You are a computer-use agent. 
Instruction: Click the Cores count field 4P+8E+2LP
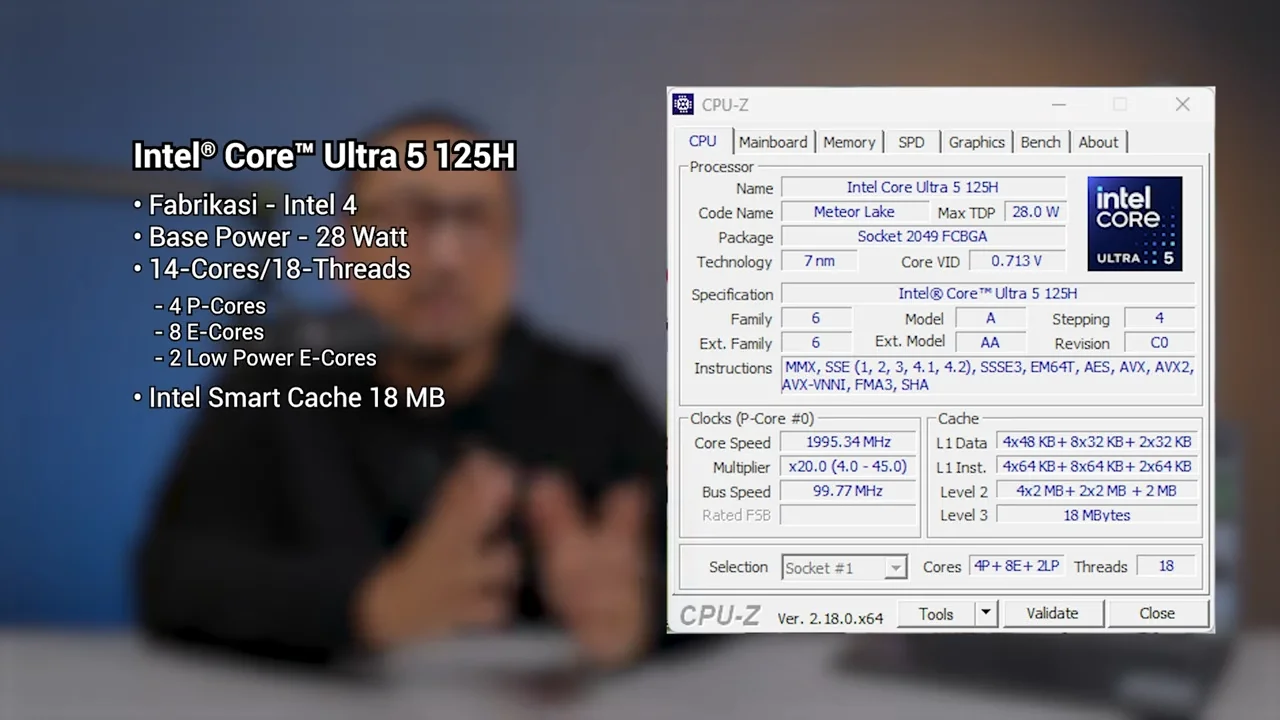tap(1016, 566)
